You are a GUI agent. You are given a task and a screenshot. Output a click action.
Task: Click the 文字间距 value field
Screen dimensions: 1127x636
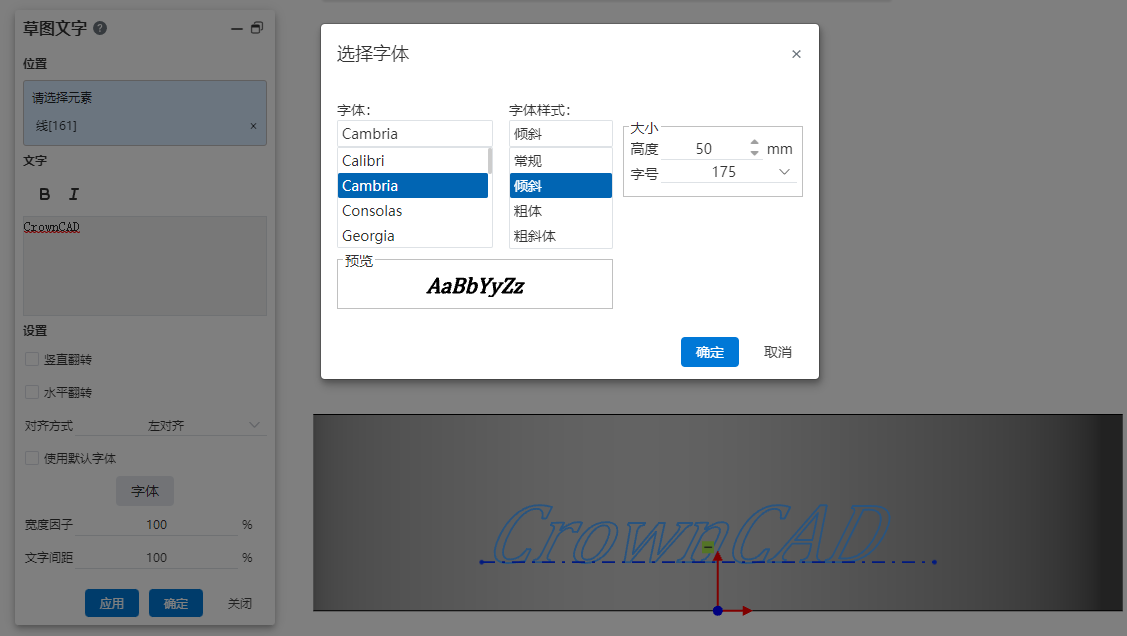click(x=156, y=558)
